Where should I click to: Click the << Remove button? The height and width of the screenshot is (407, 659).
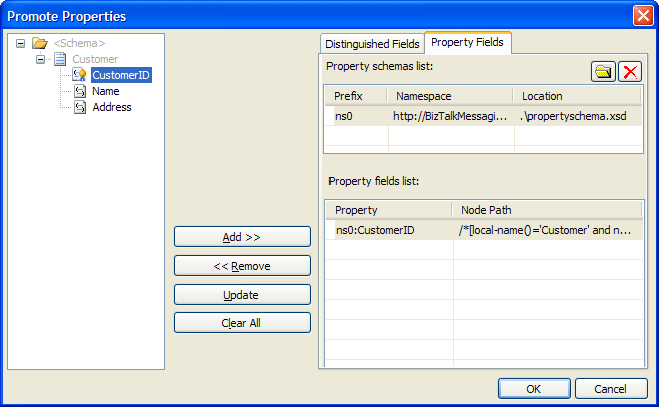tap(242, 266)
